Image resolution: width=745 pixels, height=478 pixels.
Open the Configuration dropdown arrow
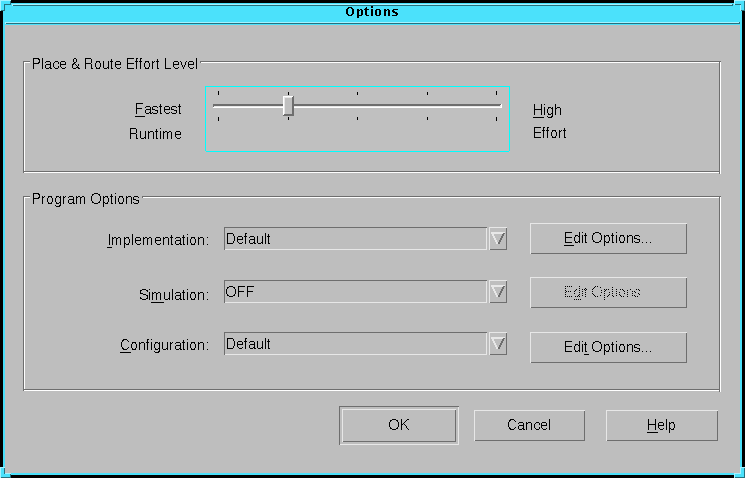tap(498, 344)
